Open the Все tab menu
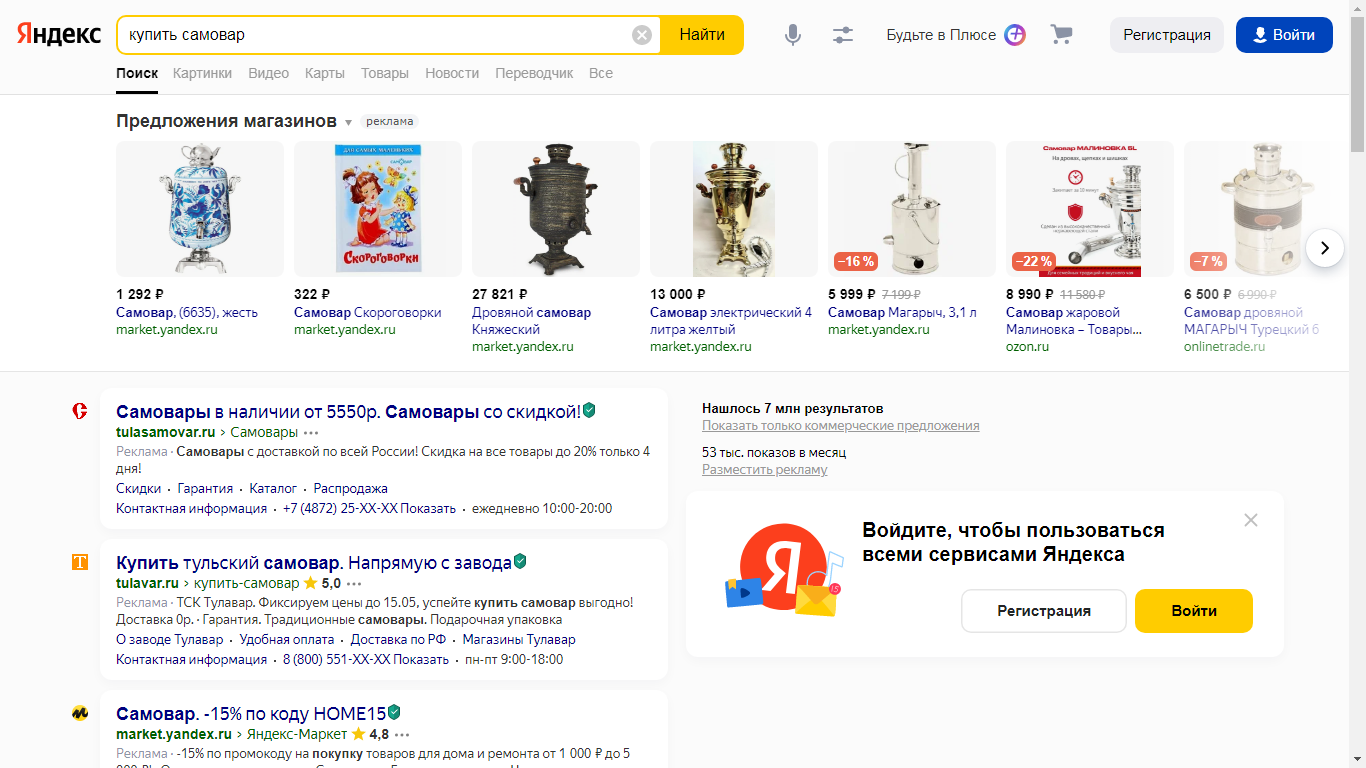1366x768 pixels. point(601,73)
